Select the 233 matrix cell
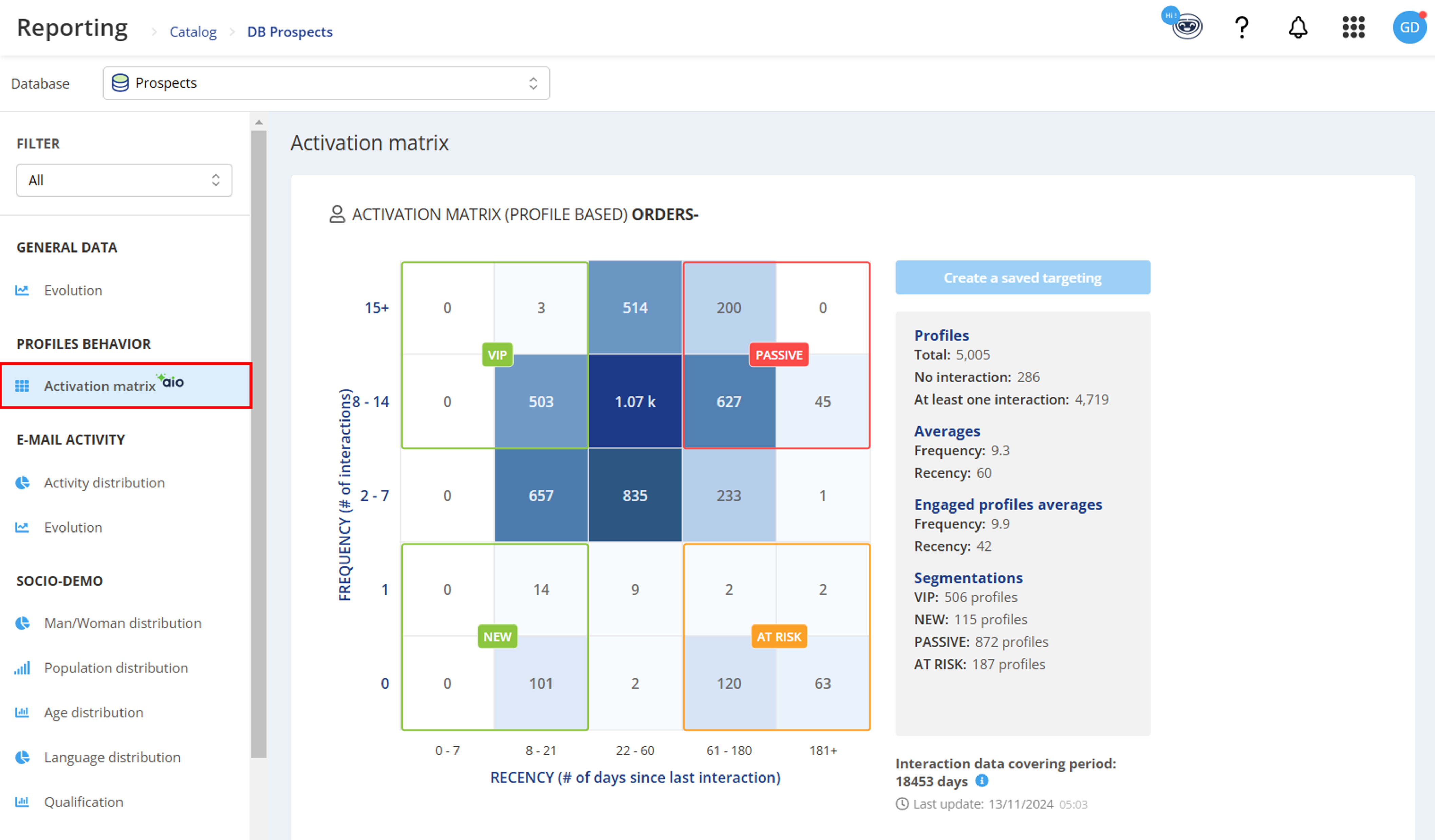1435x840 pixels. coord(729,495)
